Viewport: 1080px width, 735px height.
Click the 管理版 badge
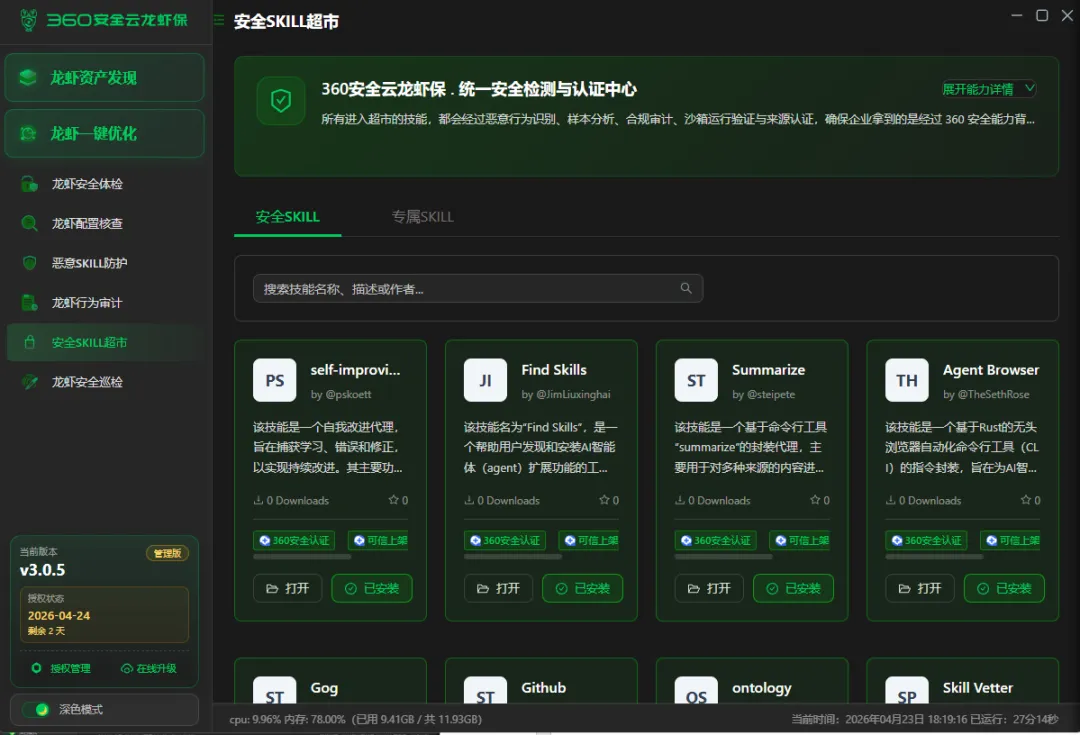pyautogui.click(x=167, y=553)
